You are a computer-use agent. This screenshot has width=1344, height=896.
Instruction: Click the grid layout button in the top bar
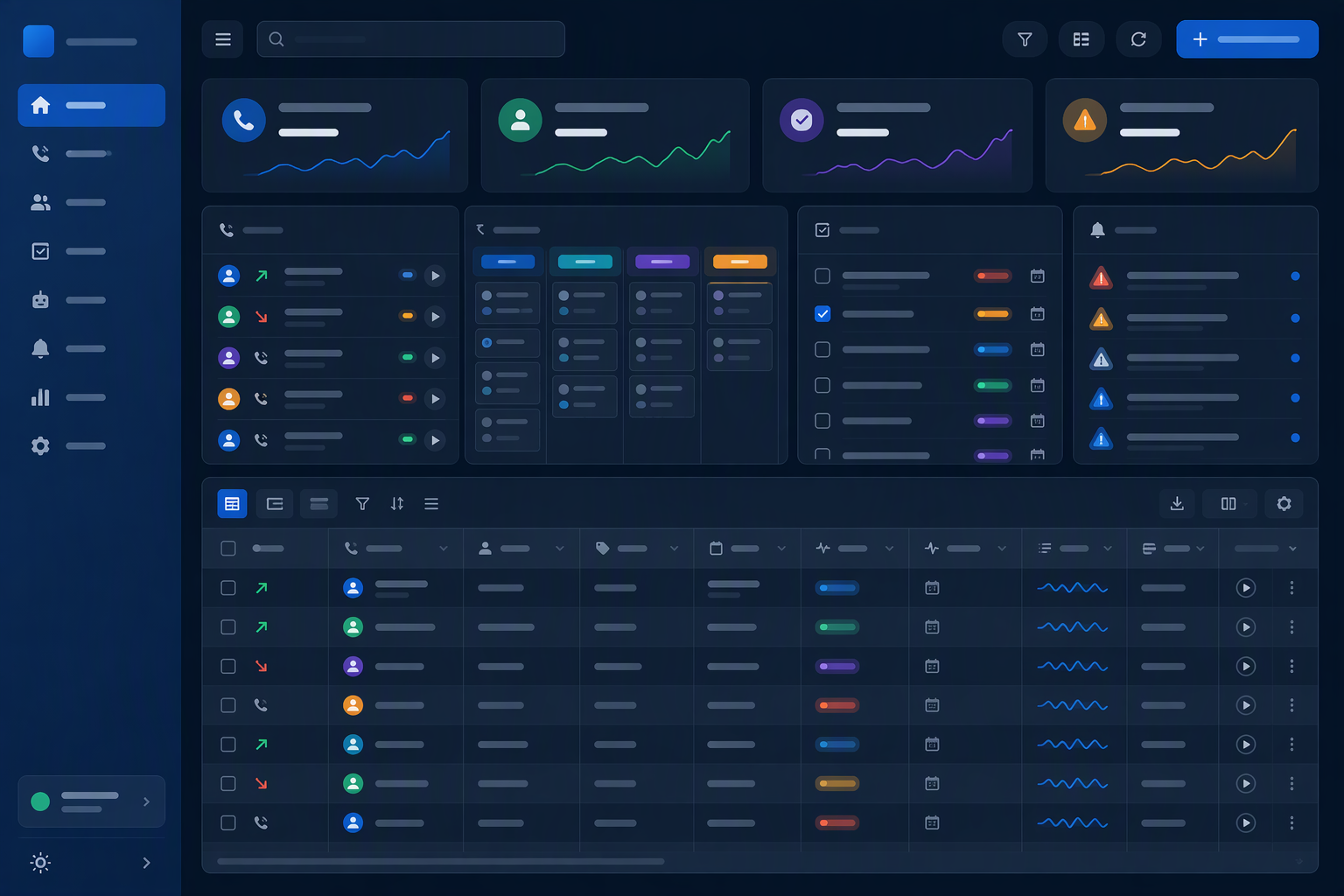(x=1081, y=39)
